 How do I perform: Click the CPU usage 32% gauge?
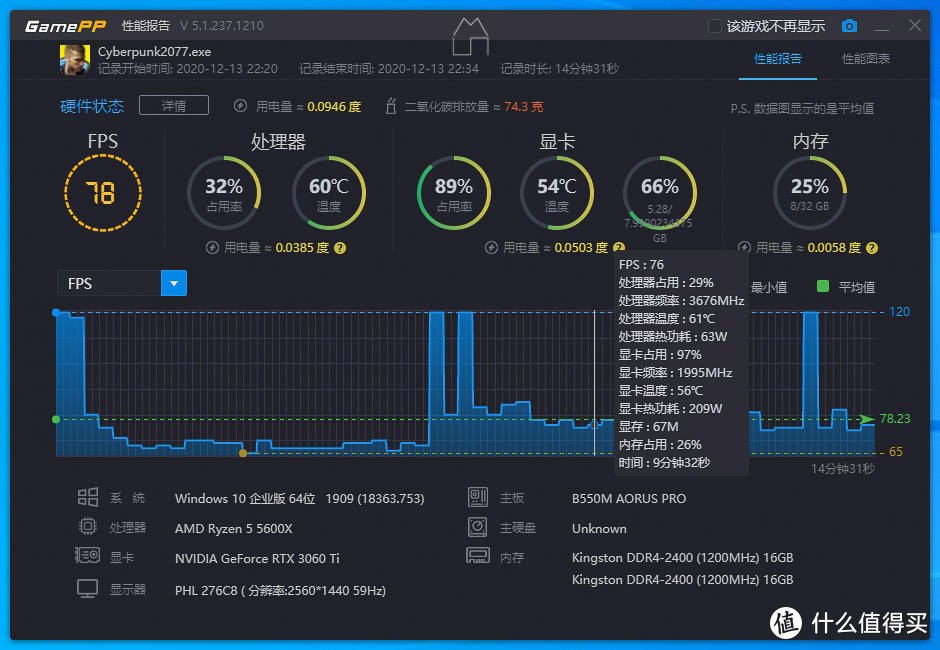coord(224,193)
